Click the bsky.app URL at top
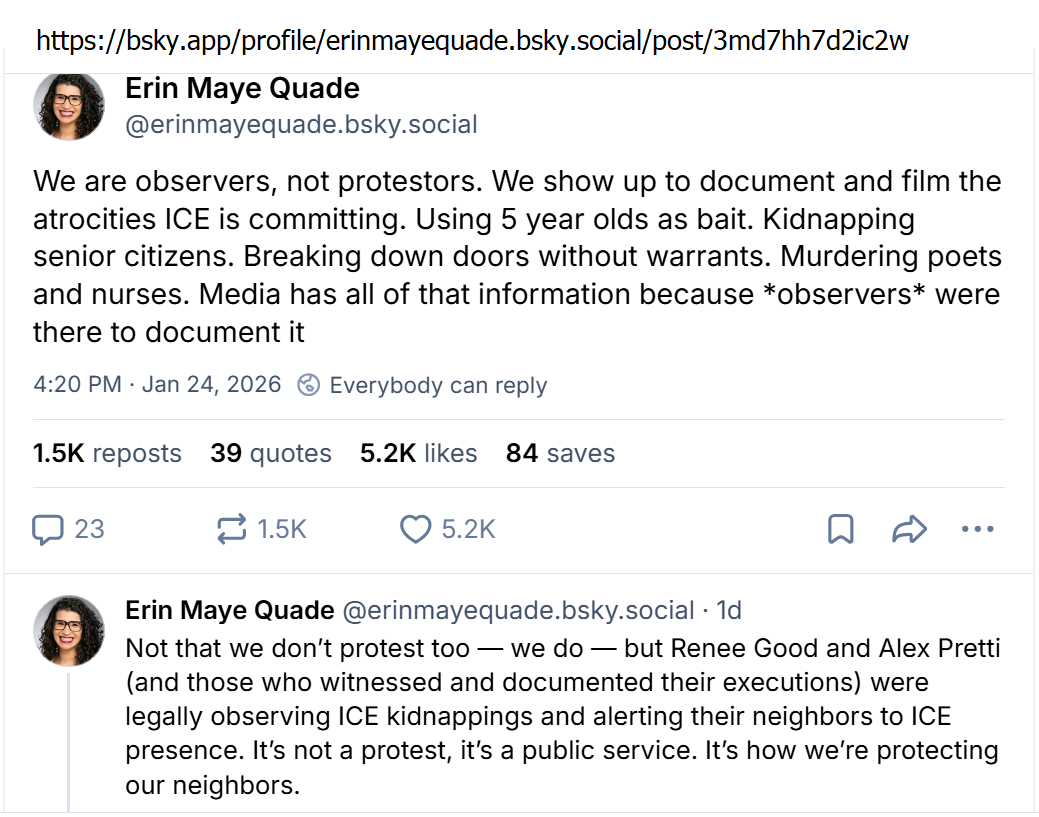Image resolution: width=1039 pixels, height=817 pixels. coord(472,40)
